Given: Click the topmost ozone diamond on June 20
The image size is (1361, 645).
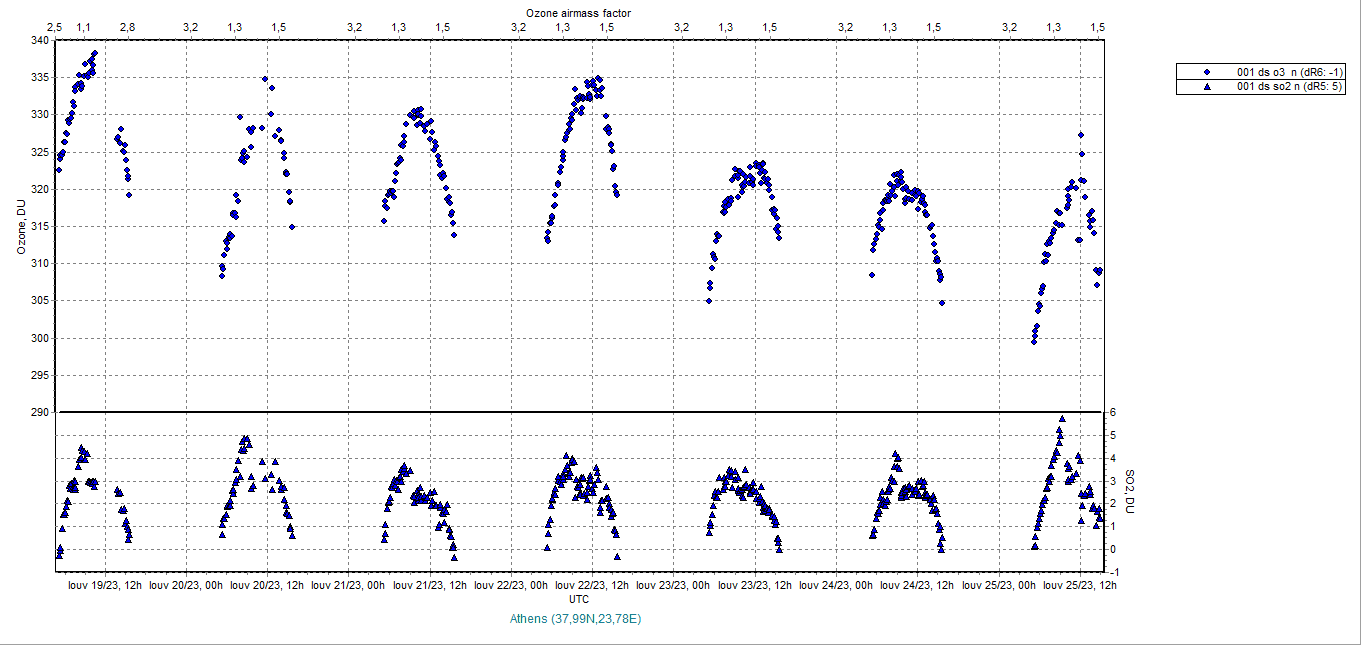Looking at the screenshot, I should tap(265, 79).
